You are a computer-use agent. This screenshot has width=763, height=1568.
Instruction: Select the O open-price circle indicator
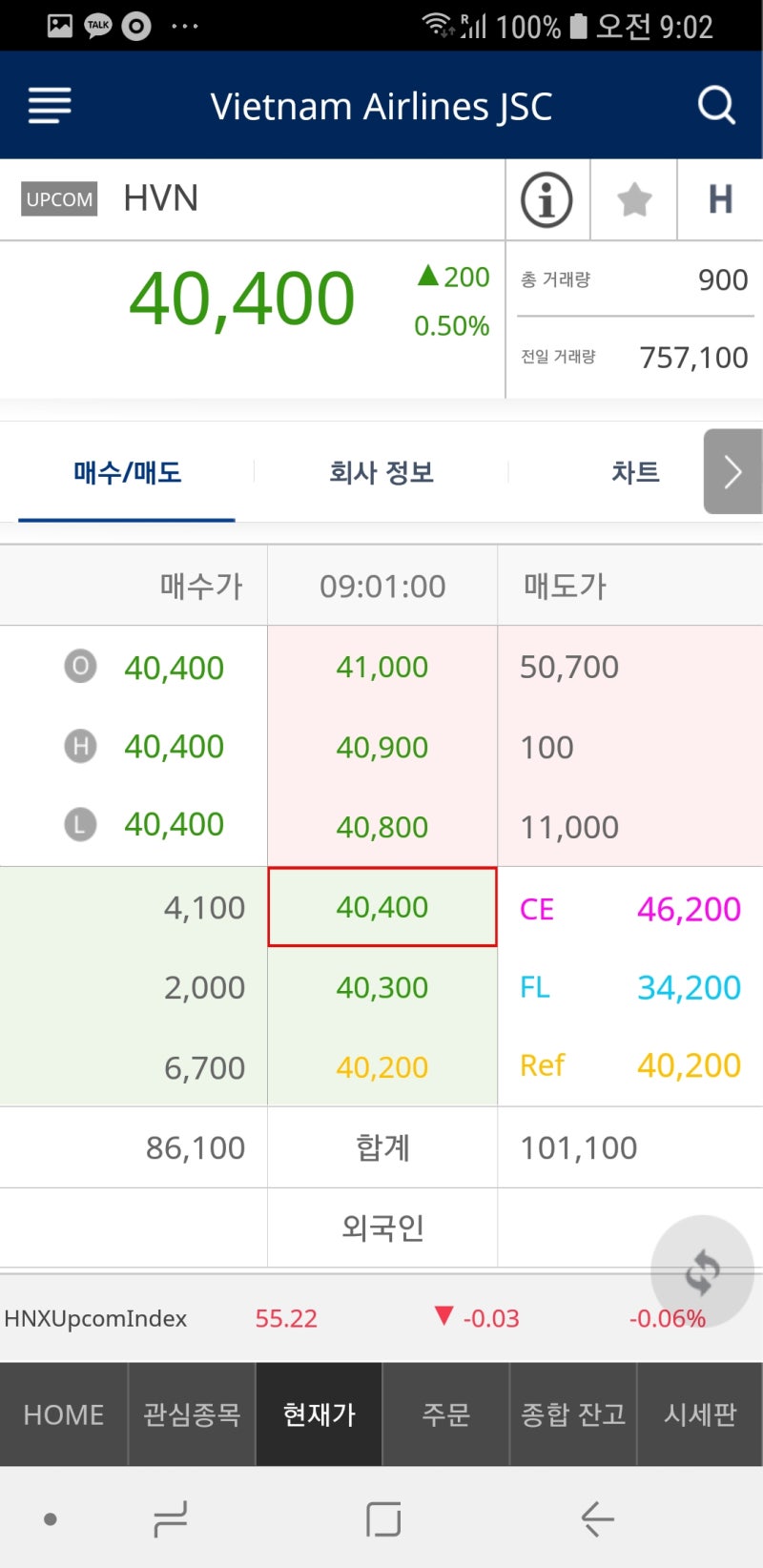click(80, 667)
